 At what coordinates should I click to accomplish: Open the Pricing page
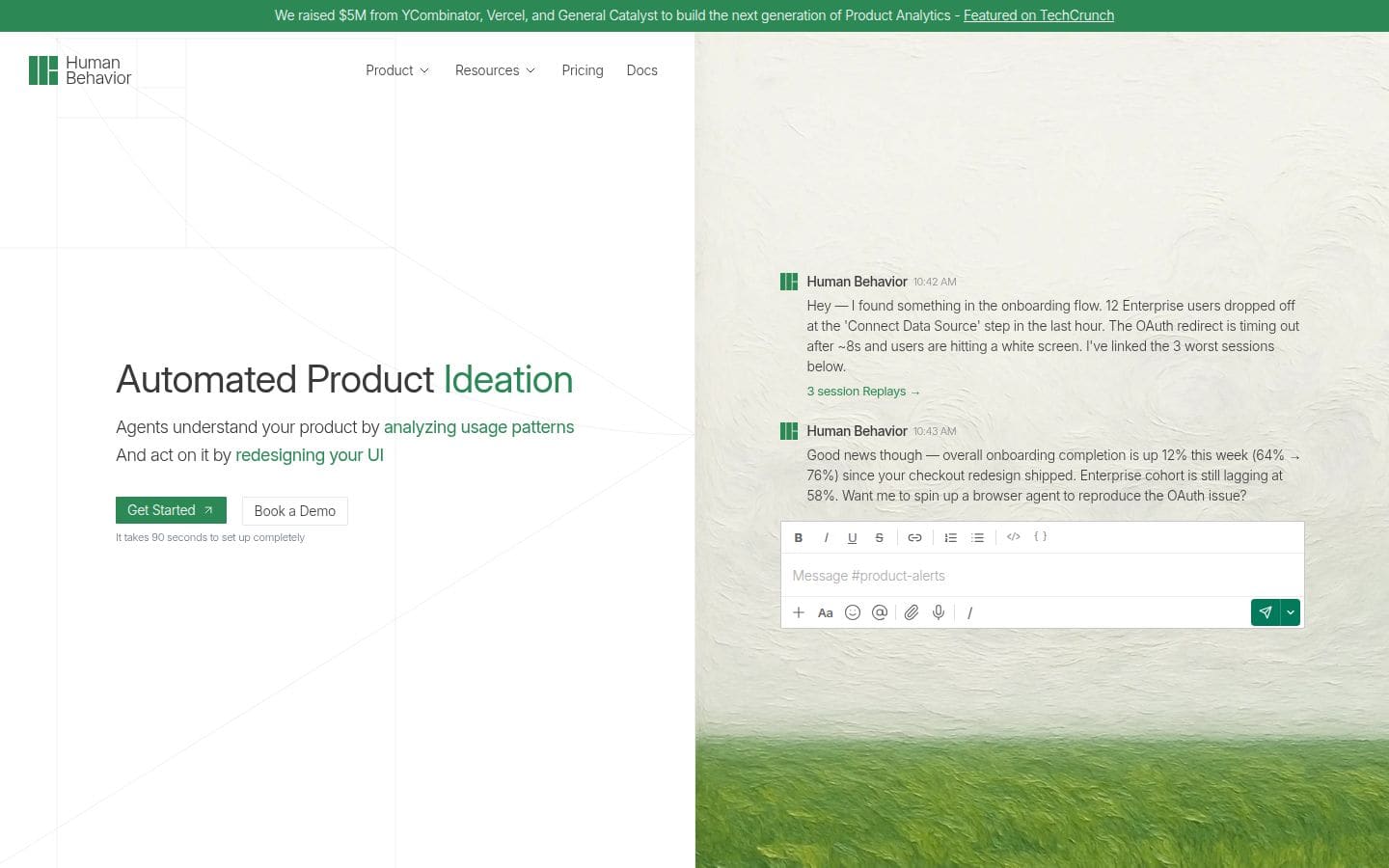coord(583,70)
